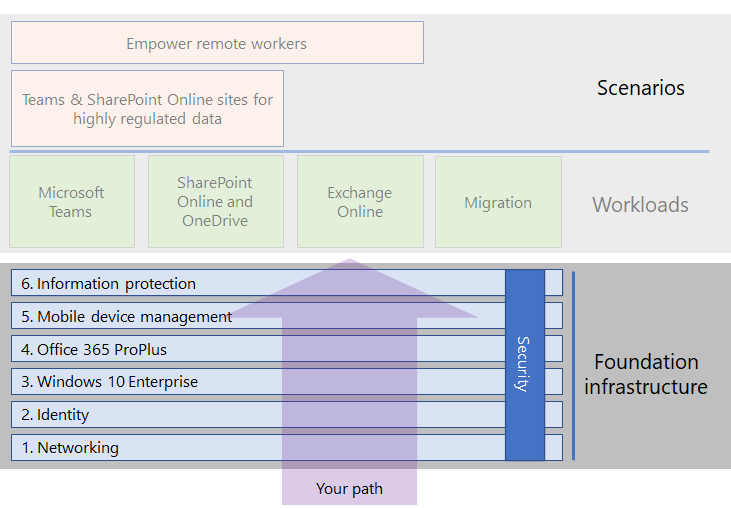Open the Migration workload tile

tap(498, 202)
